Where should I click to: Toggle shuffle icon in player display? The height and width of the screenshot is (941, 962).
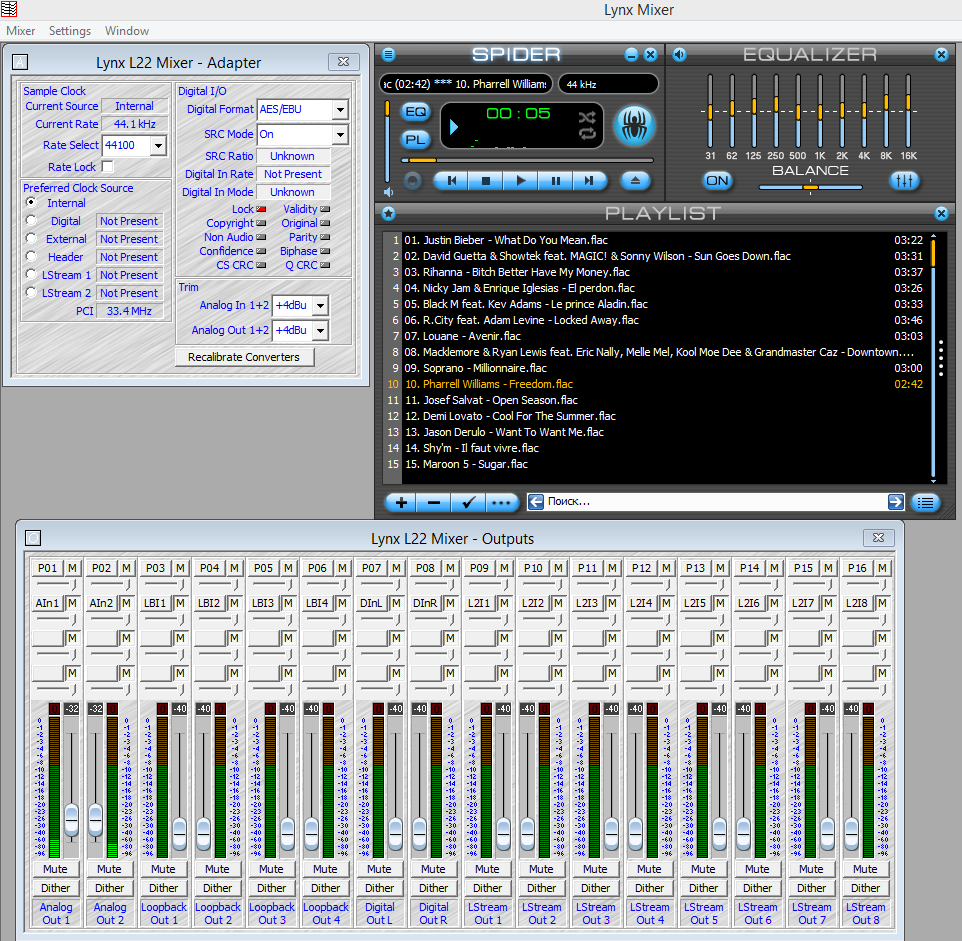(587, 117)
